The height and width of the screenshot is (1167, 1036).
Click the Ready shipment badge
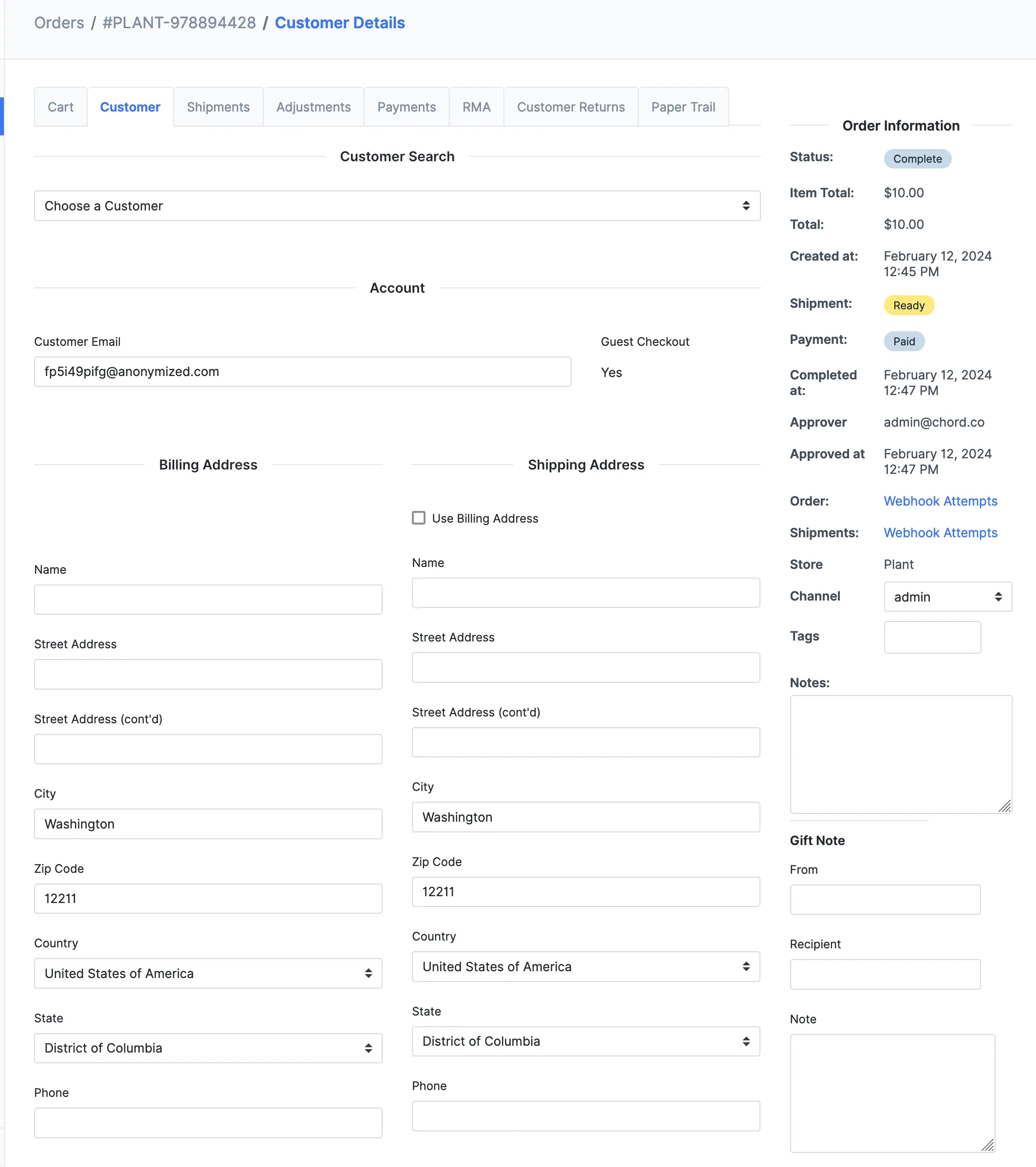(909, 305)
